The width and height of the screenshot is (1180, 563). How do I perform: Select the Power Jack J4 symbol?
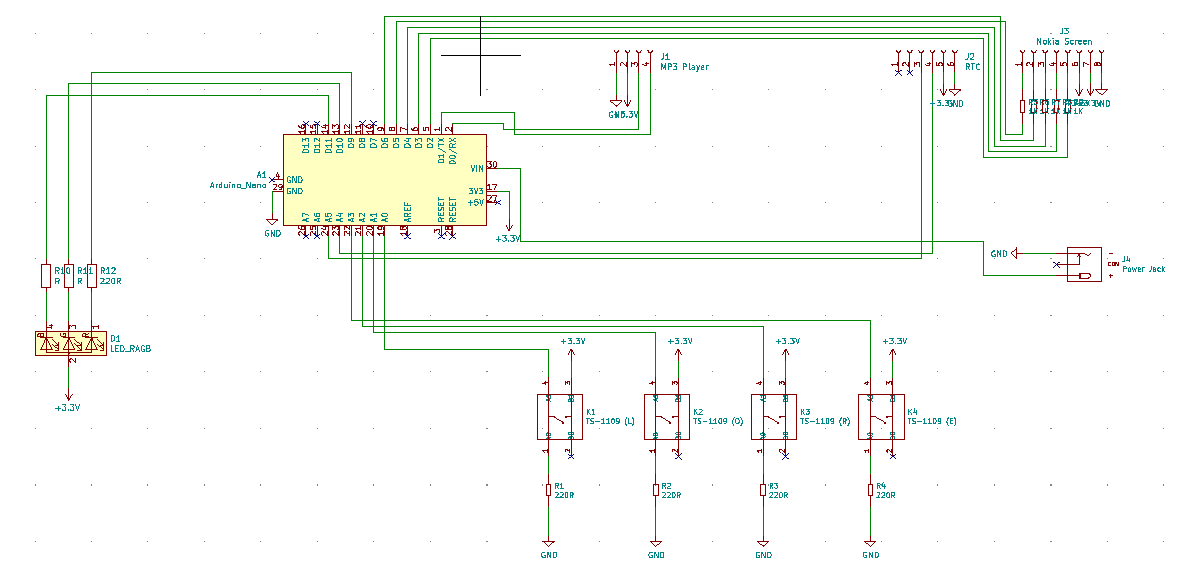click(x=1084, y=264)
